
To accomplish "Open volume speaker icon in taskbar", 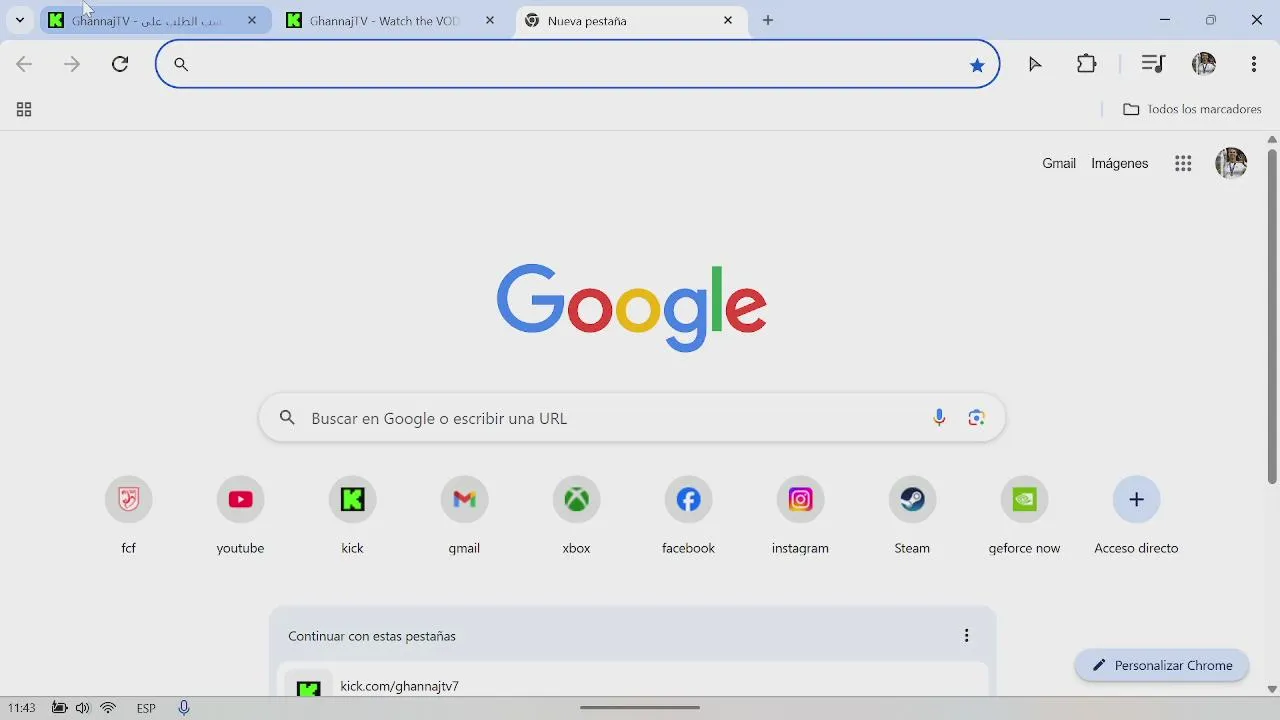I will (x=83, y=708).
